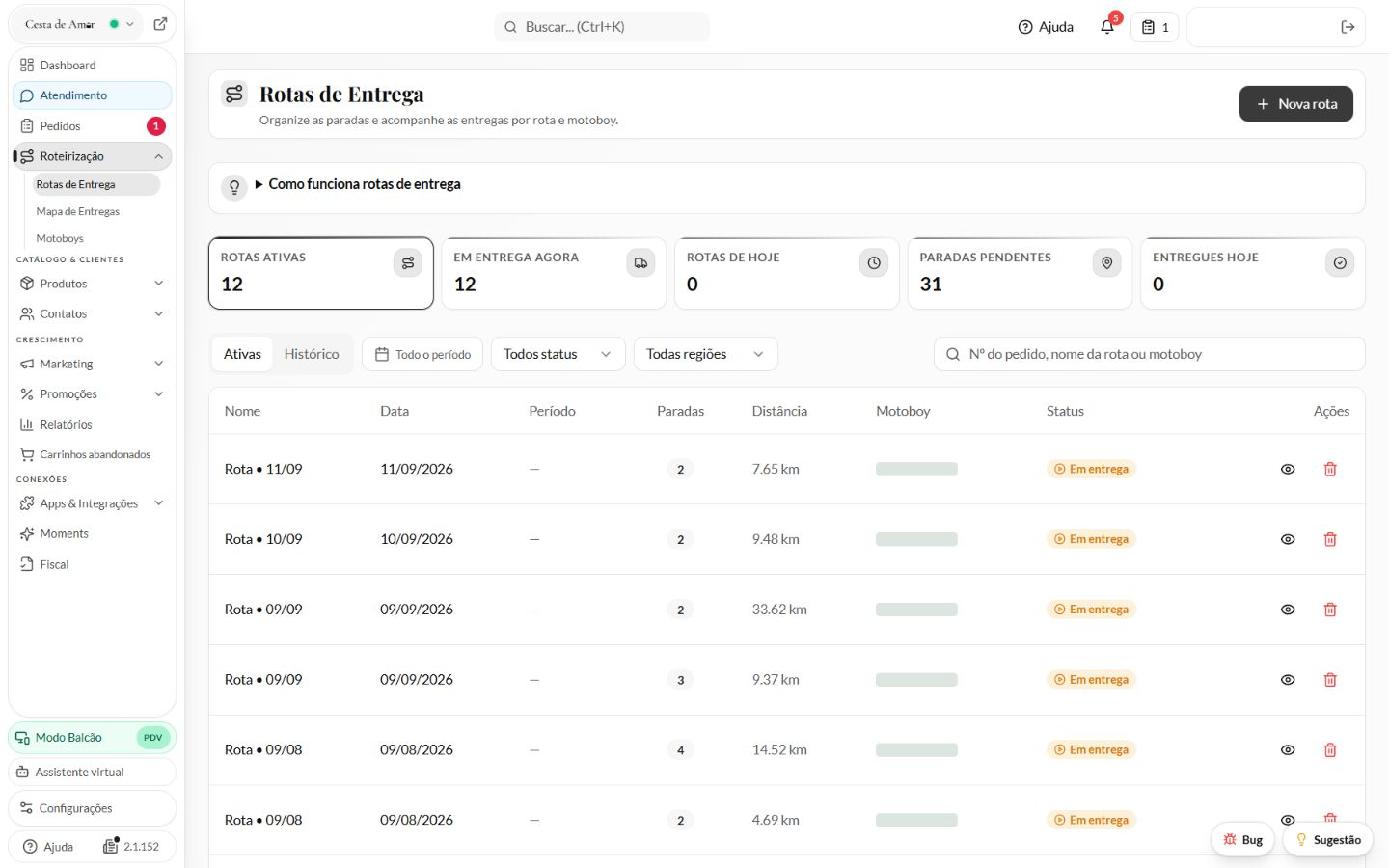Open the Todos status dropdown
The height and width of the screenshot is (868, 1389).
click(558, 354)
